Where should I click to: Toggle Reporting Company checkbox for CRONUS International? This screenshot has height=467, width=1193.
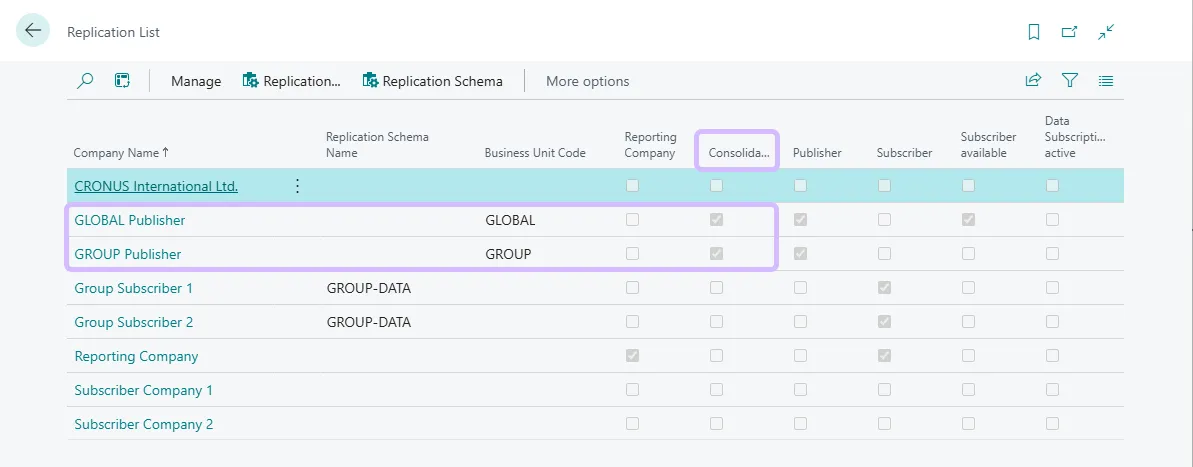632,186
